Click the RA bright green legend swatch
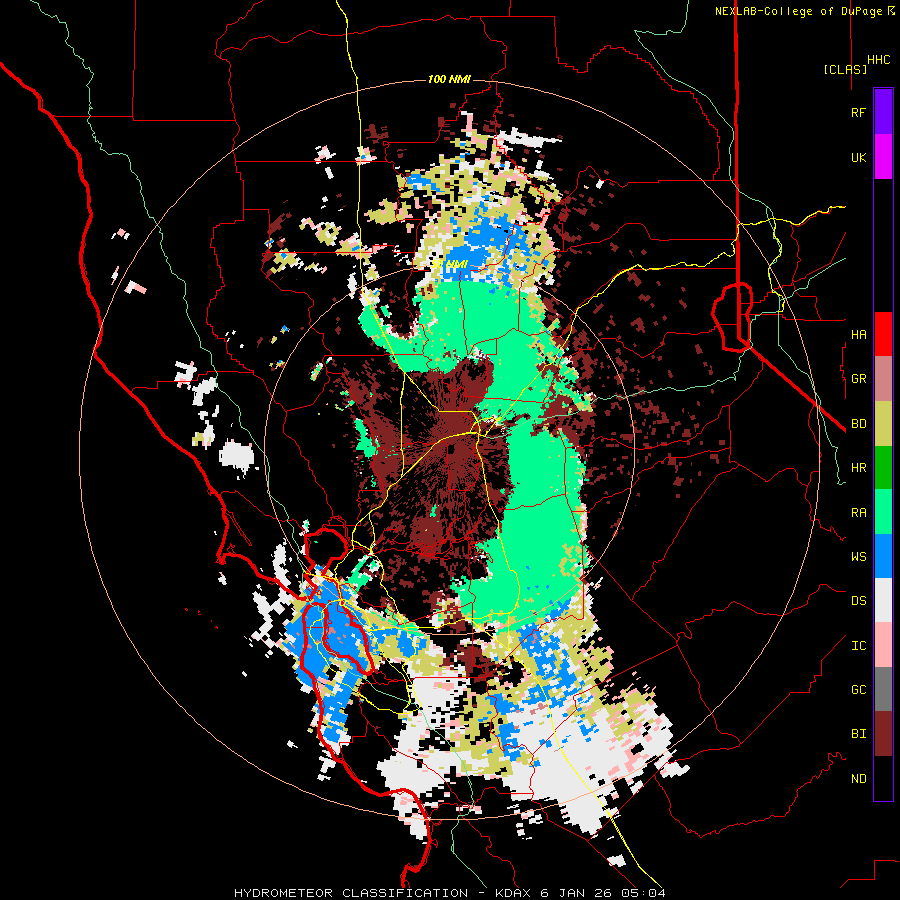 [x=883, y=512]
